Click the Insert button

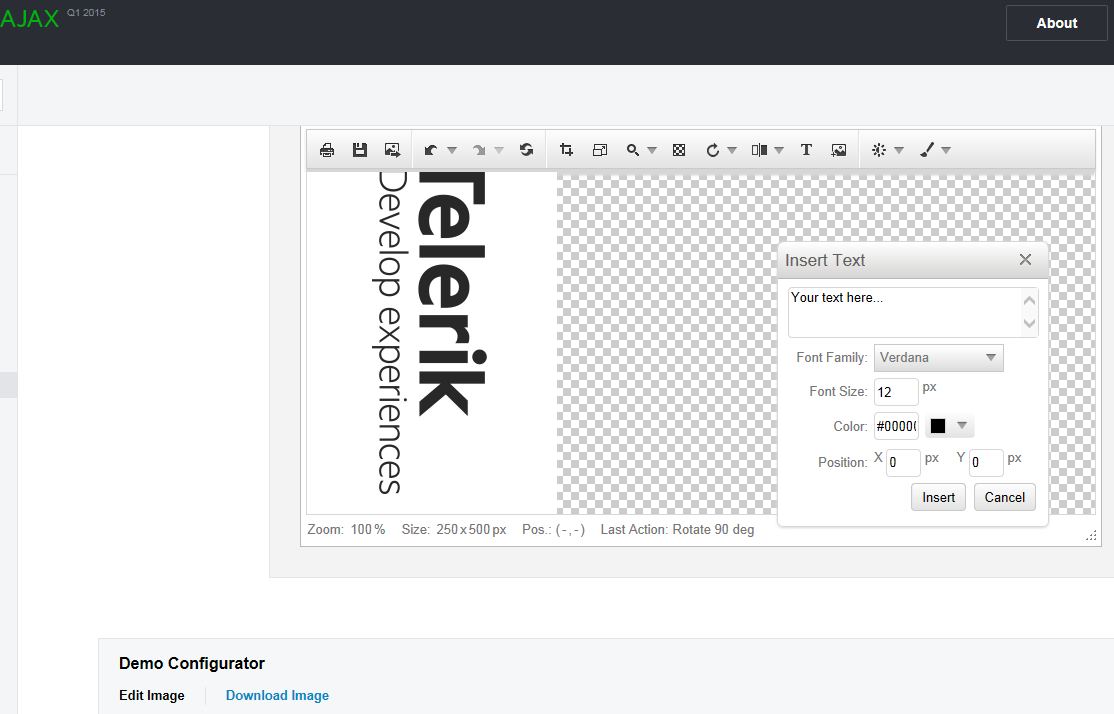939,497
